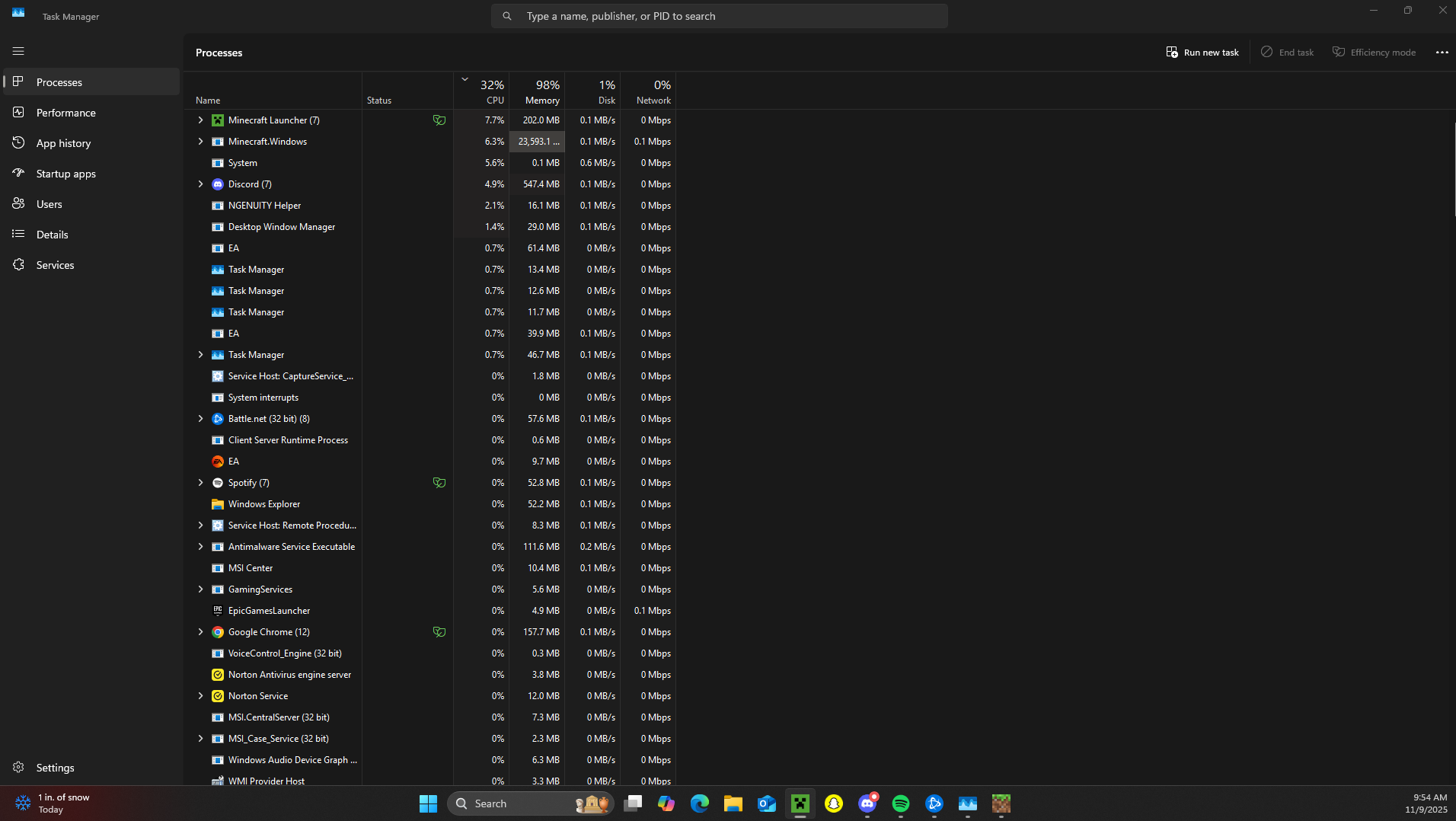Image resolution: width=1456 pixels, height=821 pixels.
Task: Expand the Minecraft Launcher process group
Action: point(200,120)
